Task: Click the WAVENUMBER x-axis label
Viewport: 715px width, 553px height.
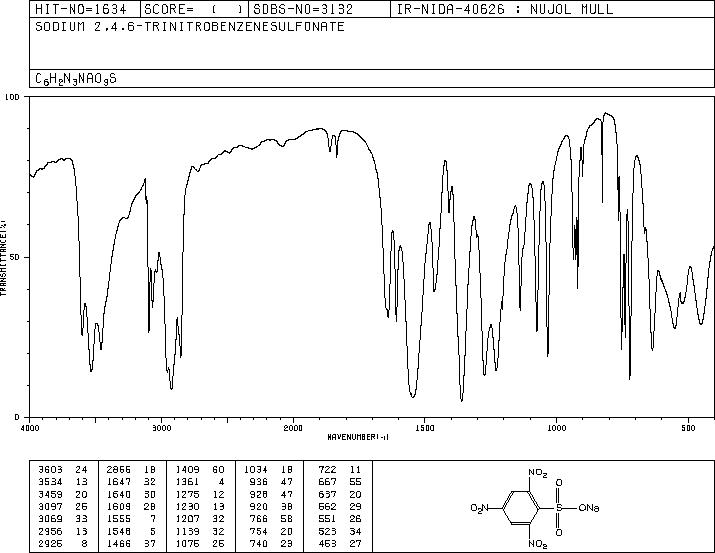Action: [358, 437]
